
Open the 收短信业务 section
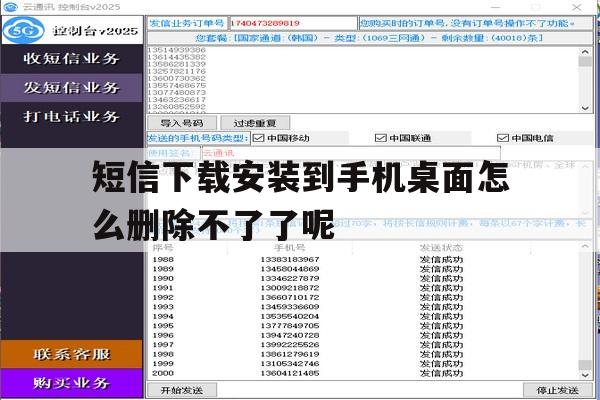(x=72, y=59)
